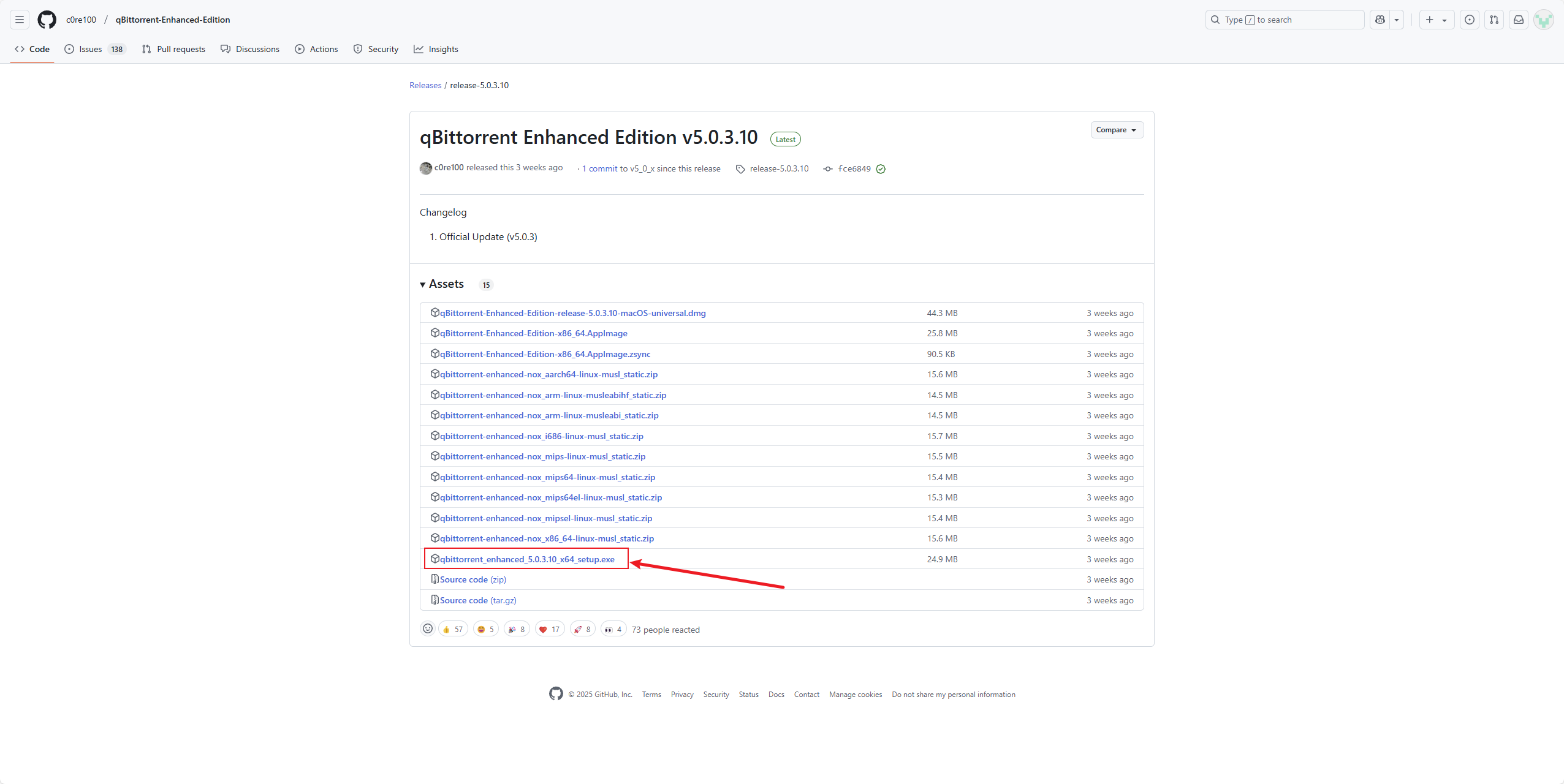
Task: Open the Releases breadcrumb link
Action: click(425, 85)
